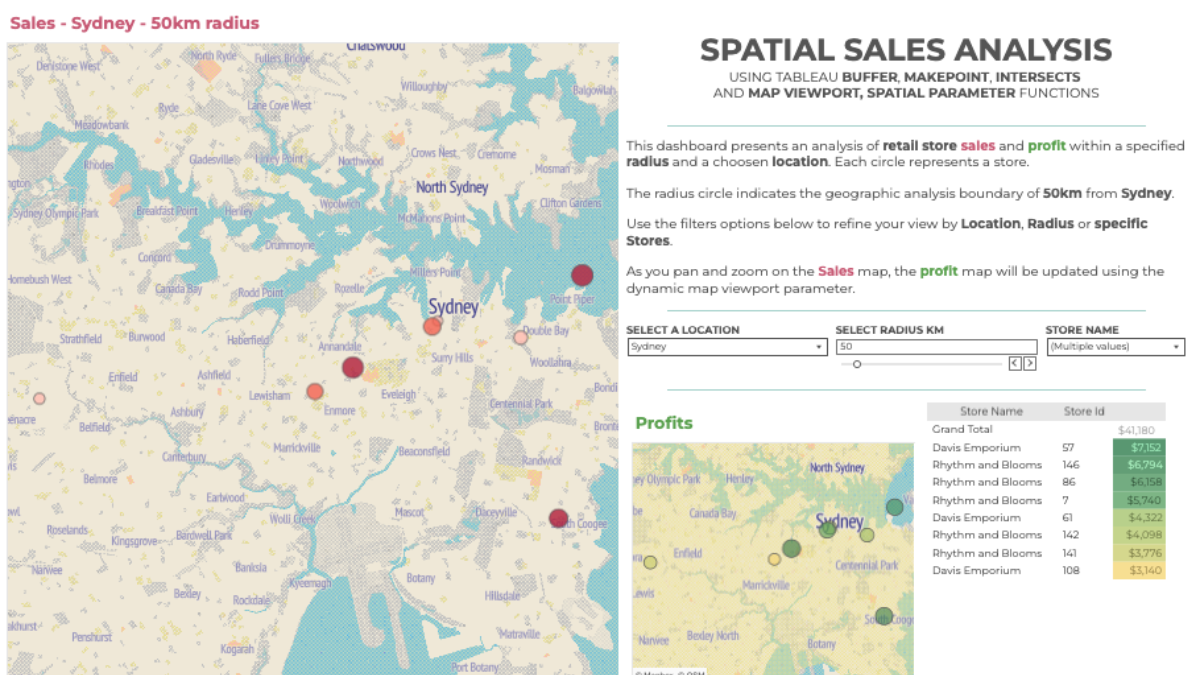
Task: Click the $3,140 profit cell for store 108
Action: (1139, 570)
